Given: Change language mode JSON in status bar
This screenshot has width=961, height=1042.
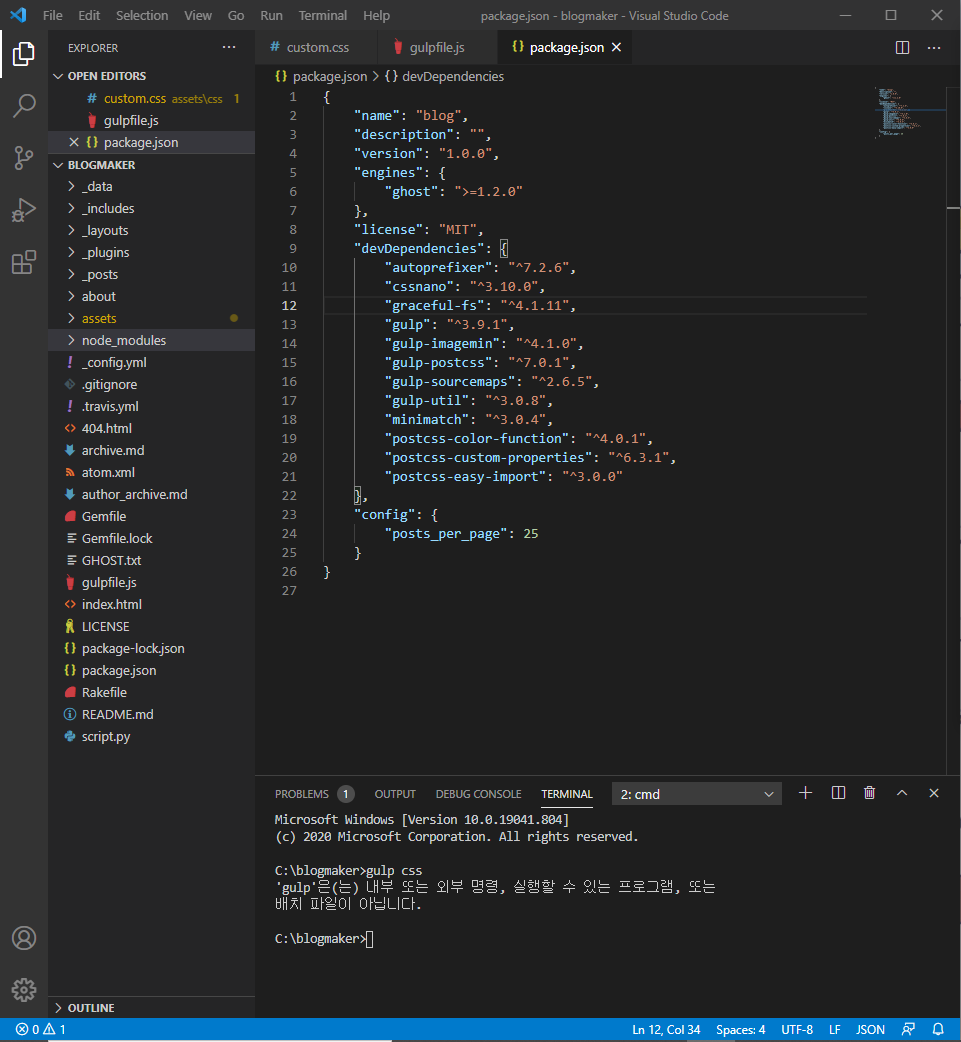Looking at the screenshot, I should (x=870, y=1029).
